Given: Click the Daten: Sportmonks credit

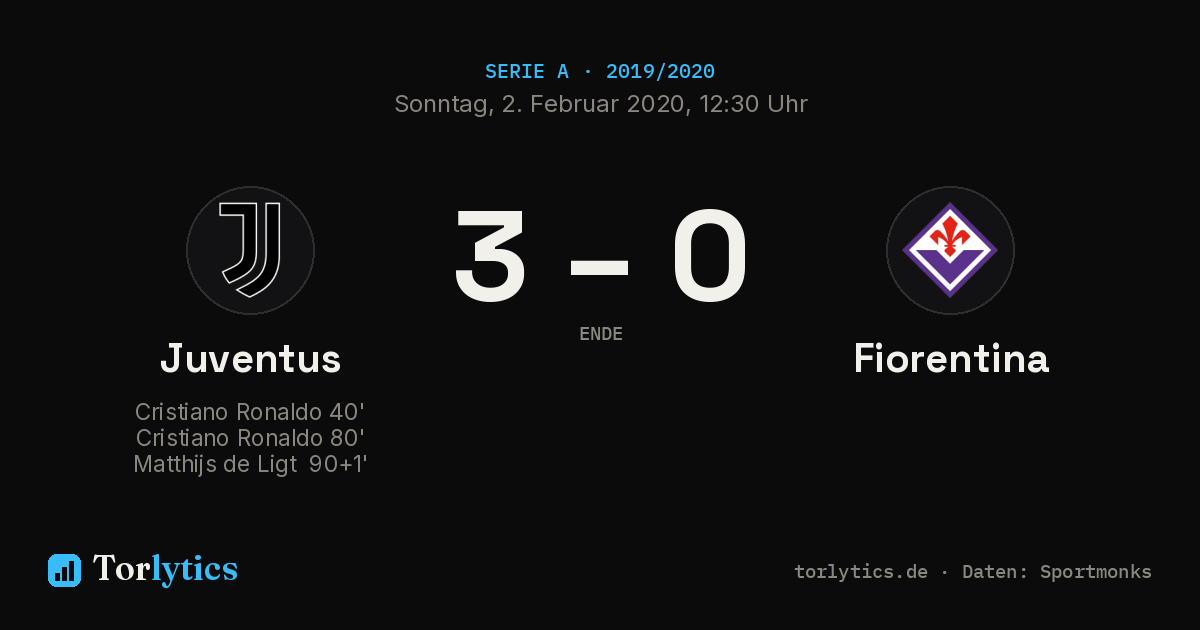Looking at the screenshot, I should [x=1057, y=572].
